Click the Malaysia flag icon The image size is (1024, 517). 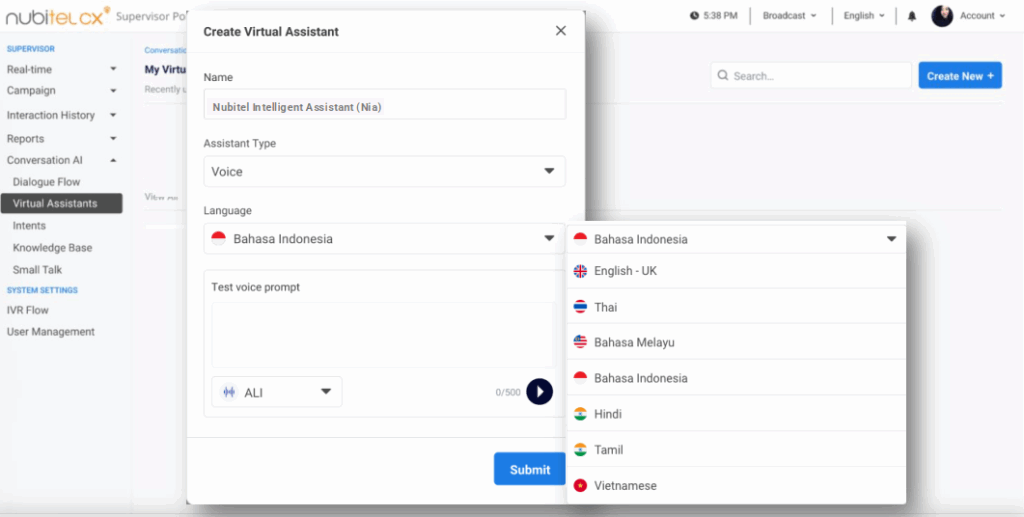tap(580, 342)
